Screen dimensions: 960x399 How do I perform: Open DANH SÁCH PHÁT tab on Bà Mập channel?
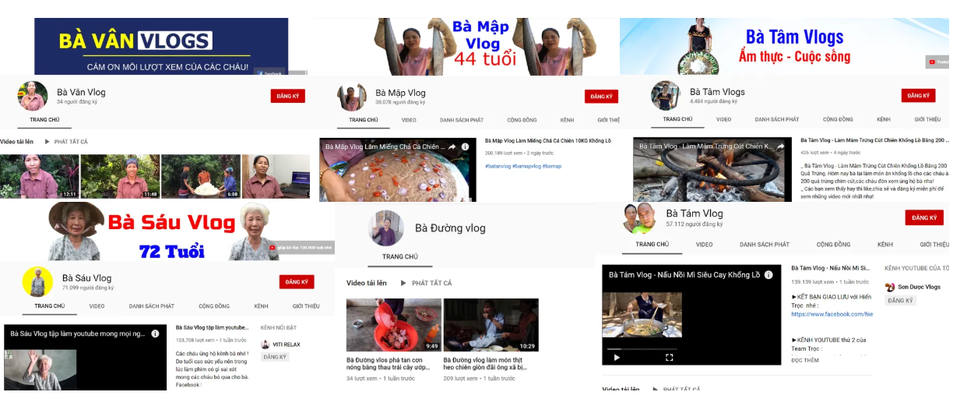point(462,120)
